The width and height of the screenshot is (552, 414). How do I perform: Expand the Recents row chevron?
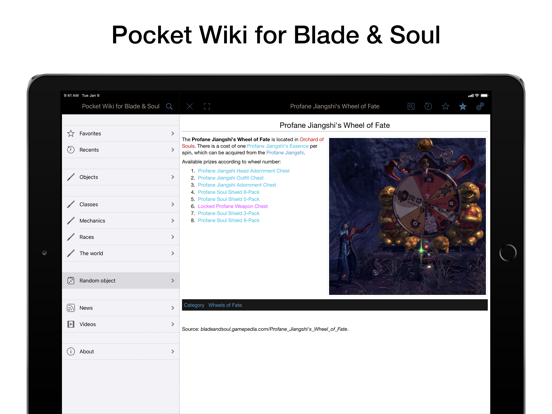(x=172, y=150)
